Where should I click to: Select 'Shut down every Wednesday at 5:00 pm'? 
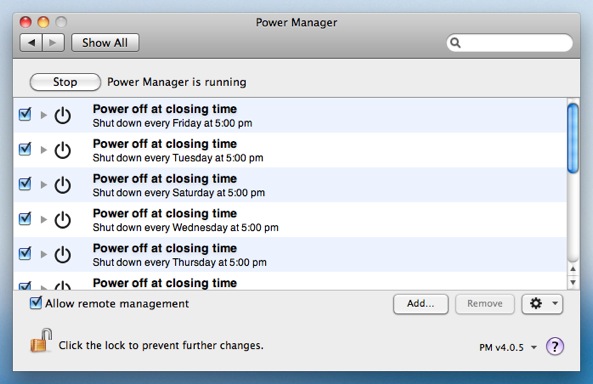point(186,228)
